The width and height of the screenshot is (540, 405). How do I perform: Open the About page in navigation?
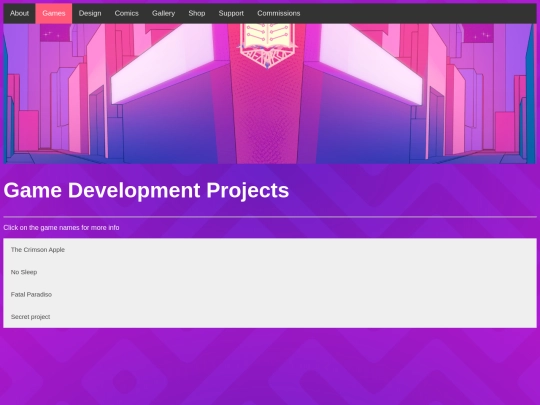19,13
